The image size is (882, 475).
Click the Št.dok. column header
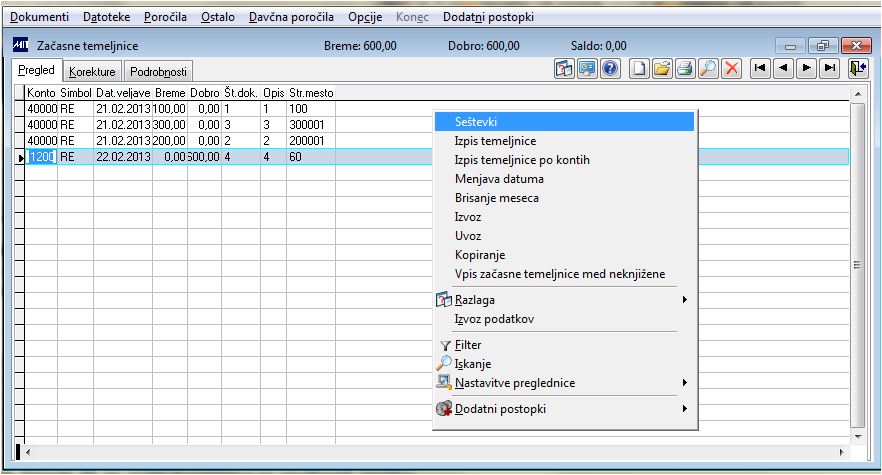(x=241, y=93)
